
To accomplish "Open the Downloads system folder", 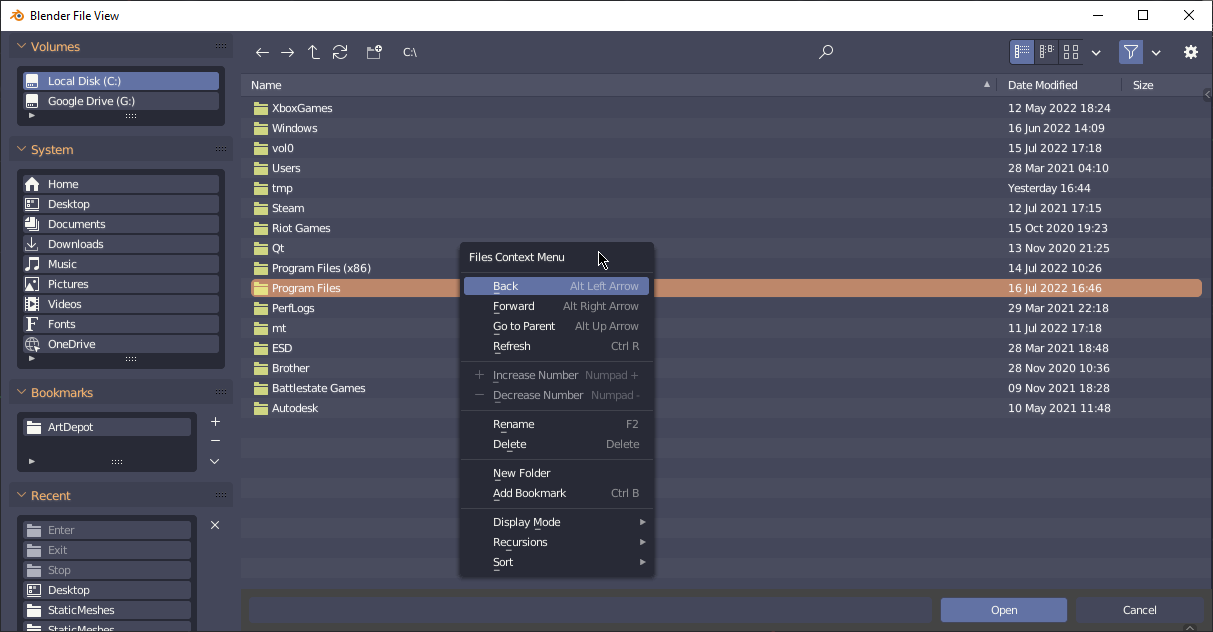I will pyautogui.click(x=120, y=244).
